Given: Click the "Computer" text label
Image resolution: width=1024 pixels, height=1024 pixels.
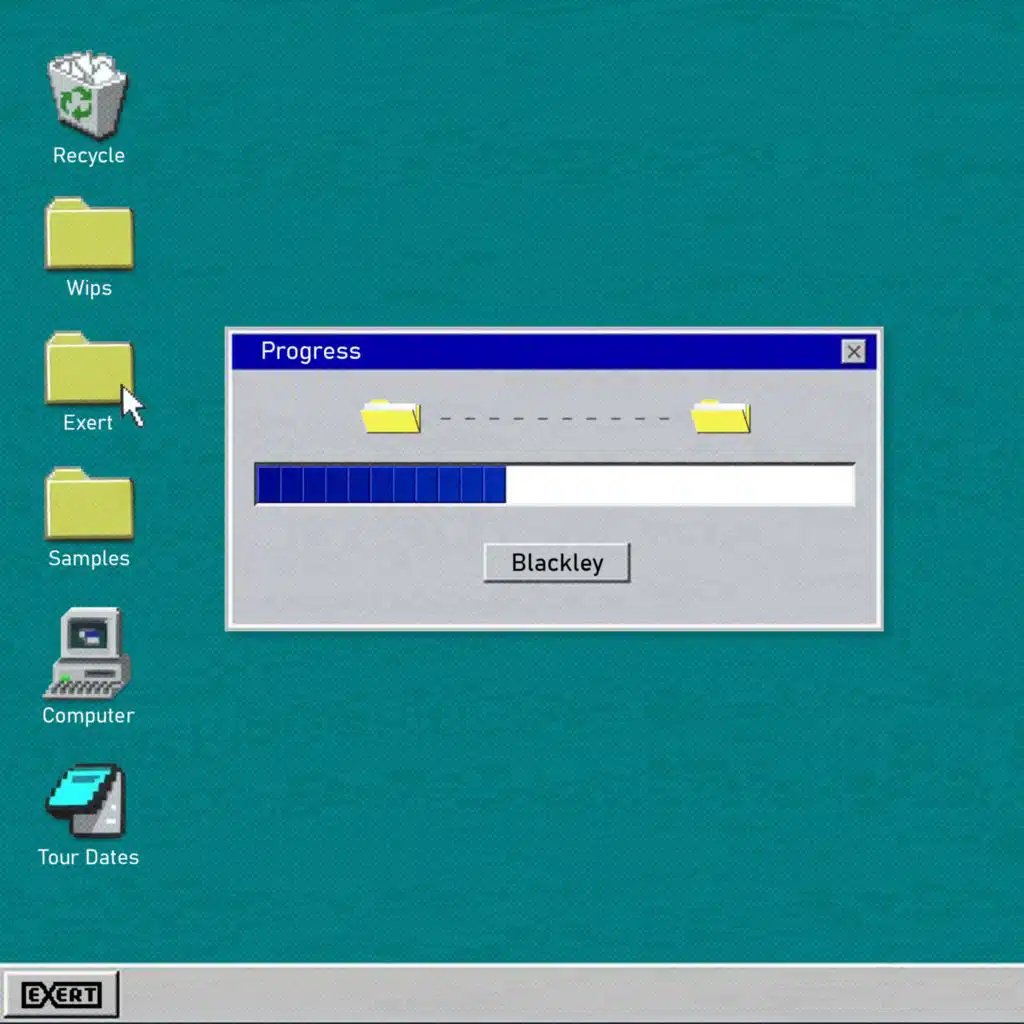Looking at the screenshot, I should [88, 716].
